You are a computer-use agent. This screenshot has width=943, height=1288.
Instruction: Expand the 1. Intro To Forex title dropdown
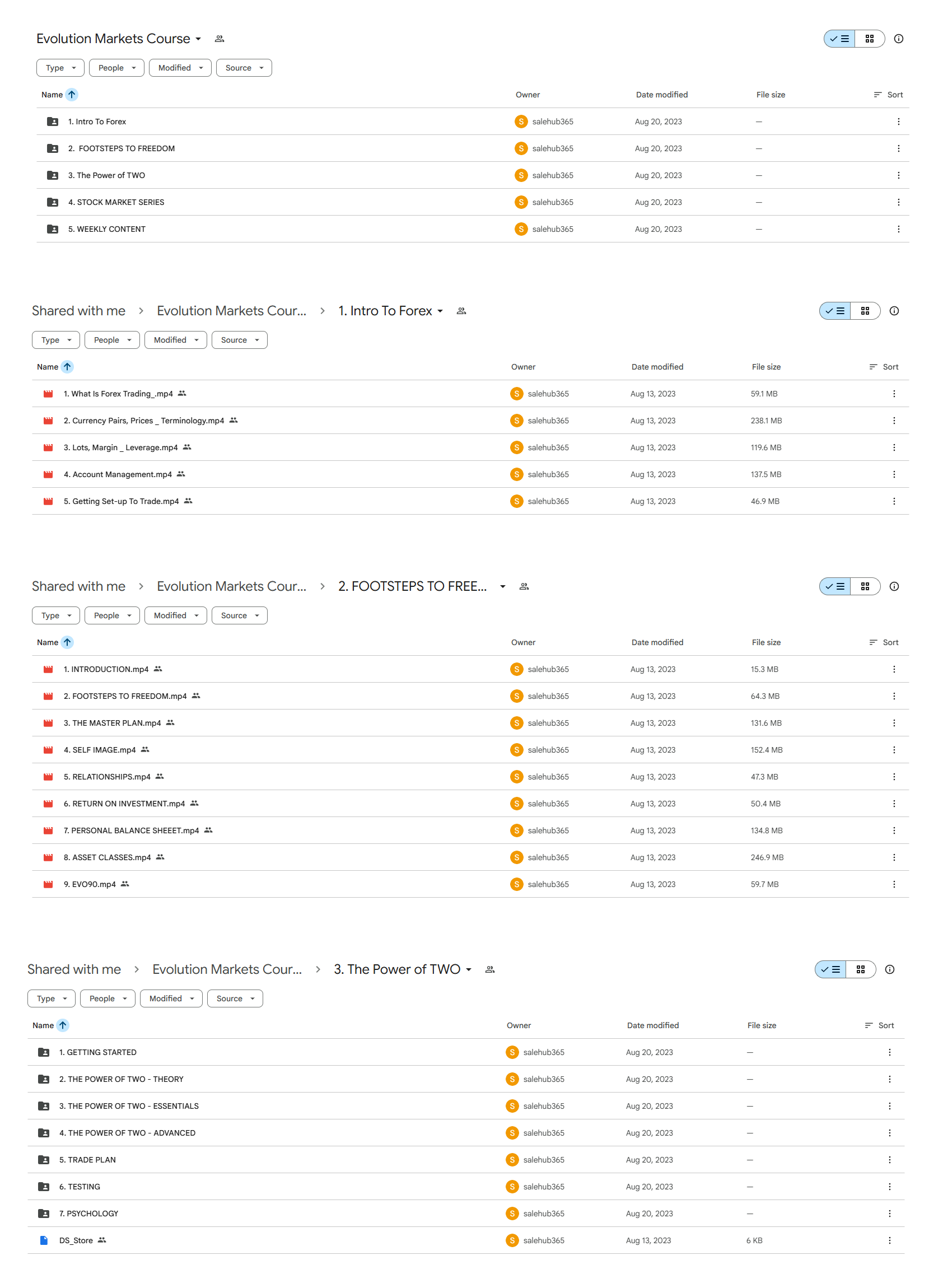tap(440, 311)
